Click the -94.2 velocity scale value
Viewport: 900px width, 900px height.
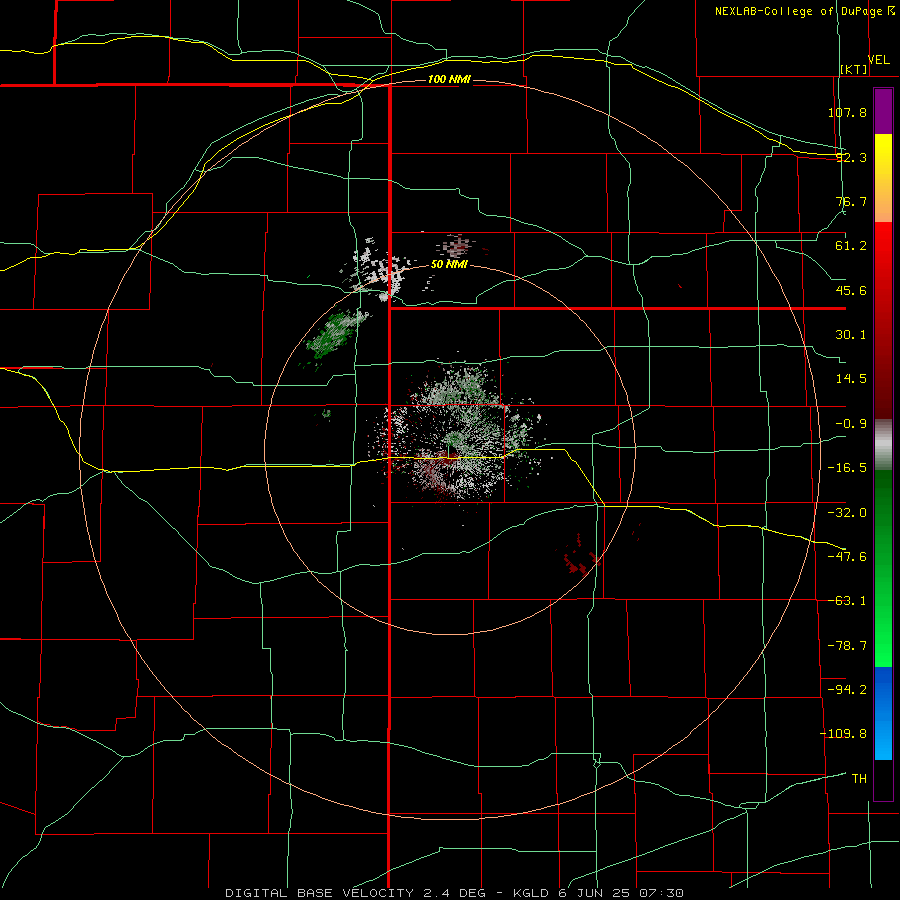[x=847, y=690]
